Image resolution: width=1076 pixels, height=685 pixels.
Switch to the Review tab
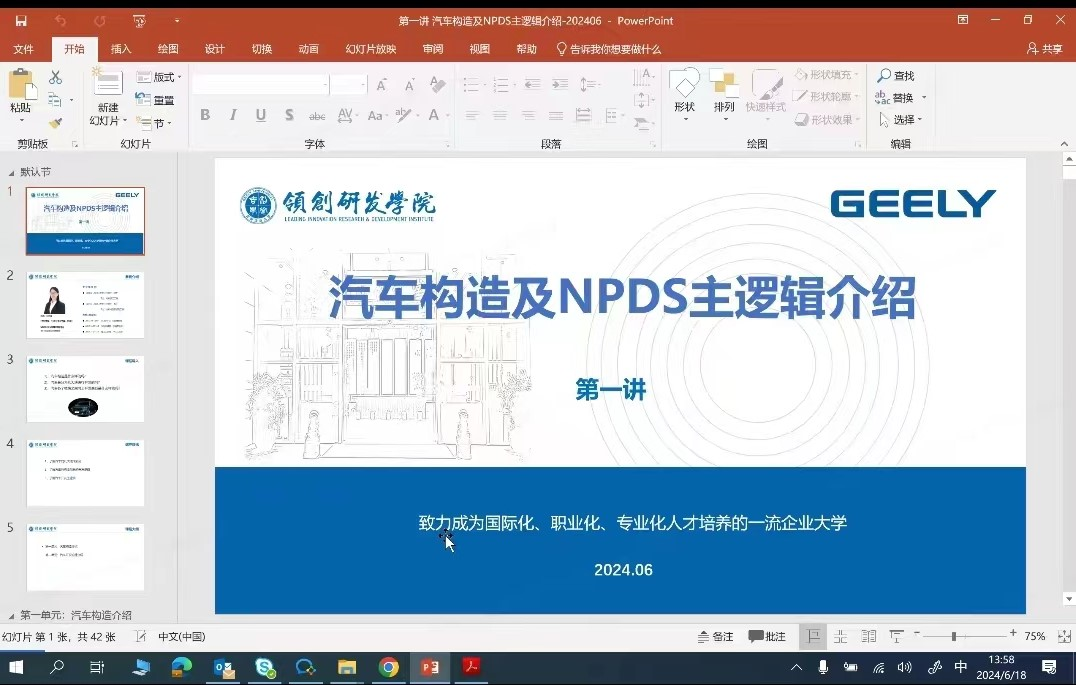coord(433,49)
